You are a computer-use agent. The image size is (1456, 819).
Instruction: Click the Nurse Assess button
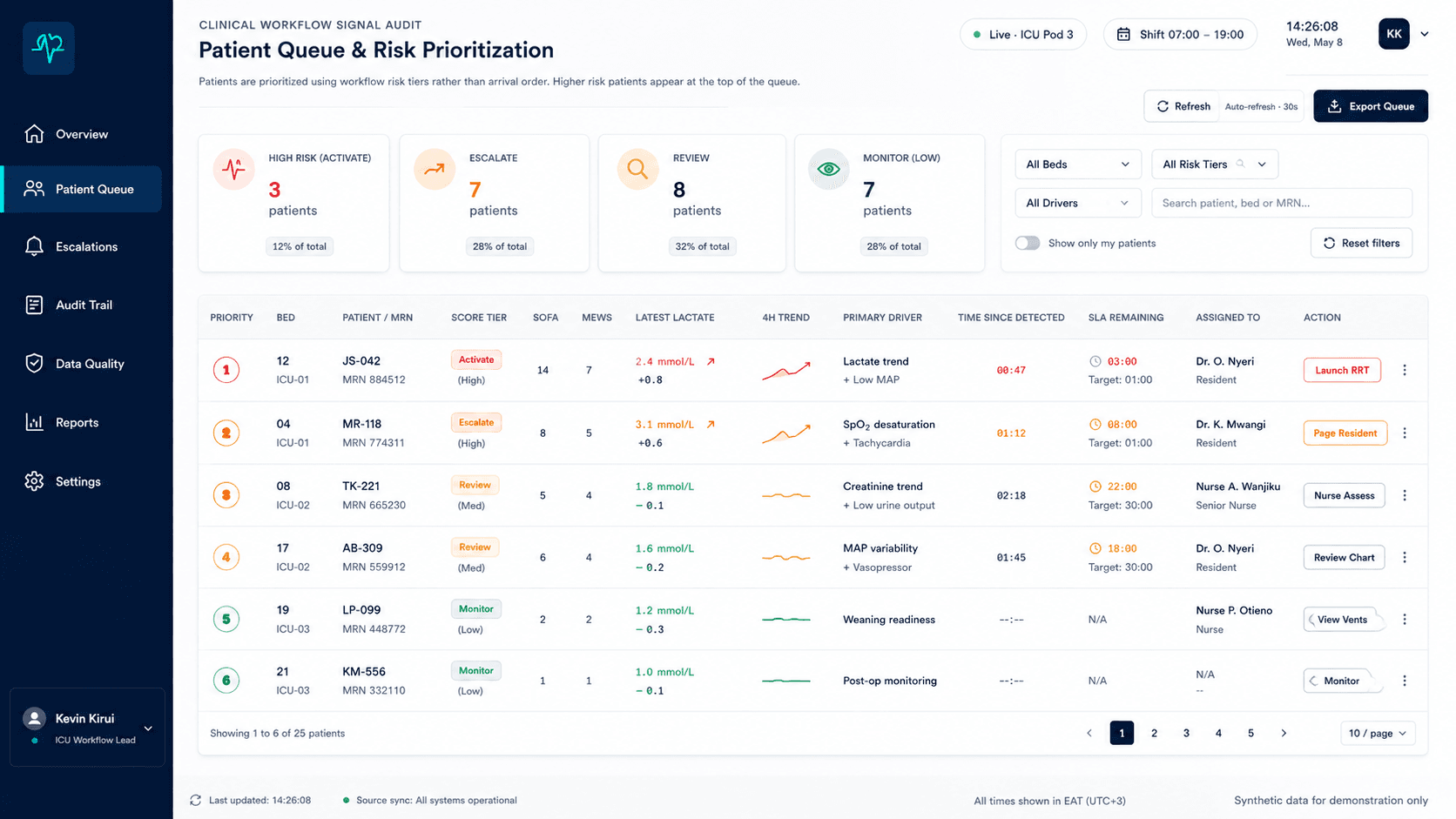pyautogui.click(x=1344, y=495)
